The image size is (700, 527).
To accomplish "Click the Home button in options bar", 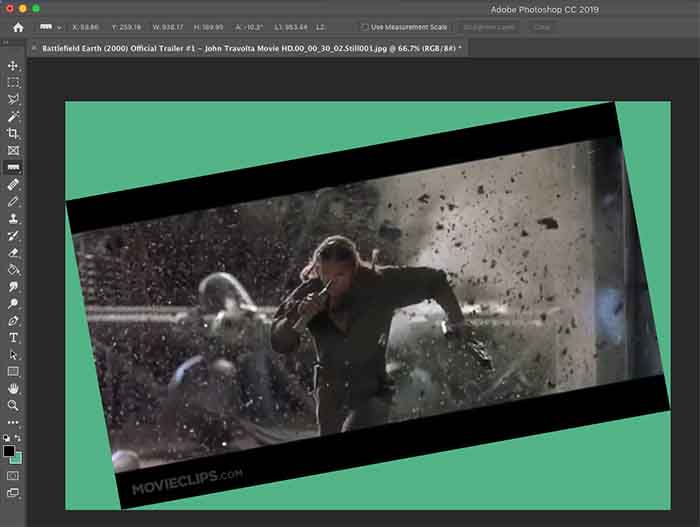I will 17,27.
